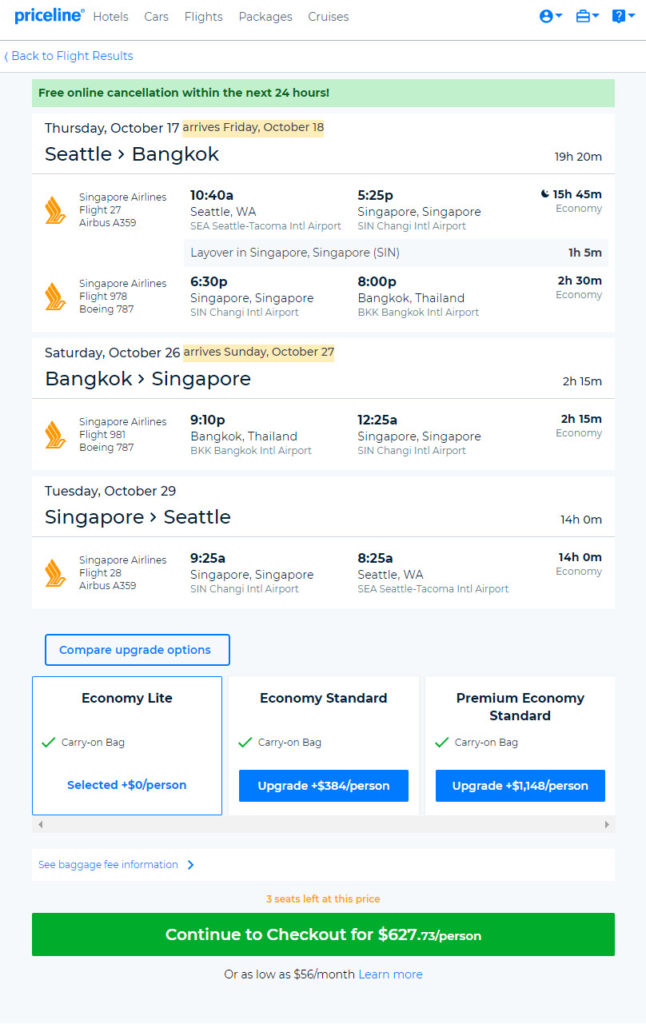Select the Economy Lite fare card

coord(127,745)
